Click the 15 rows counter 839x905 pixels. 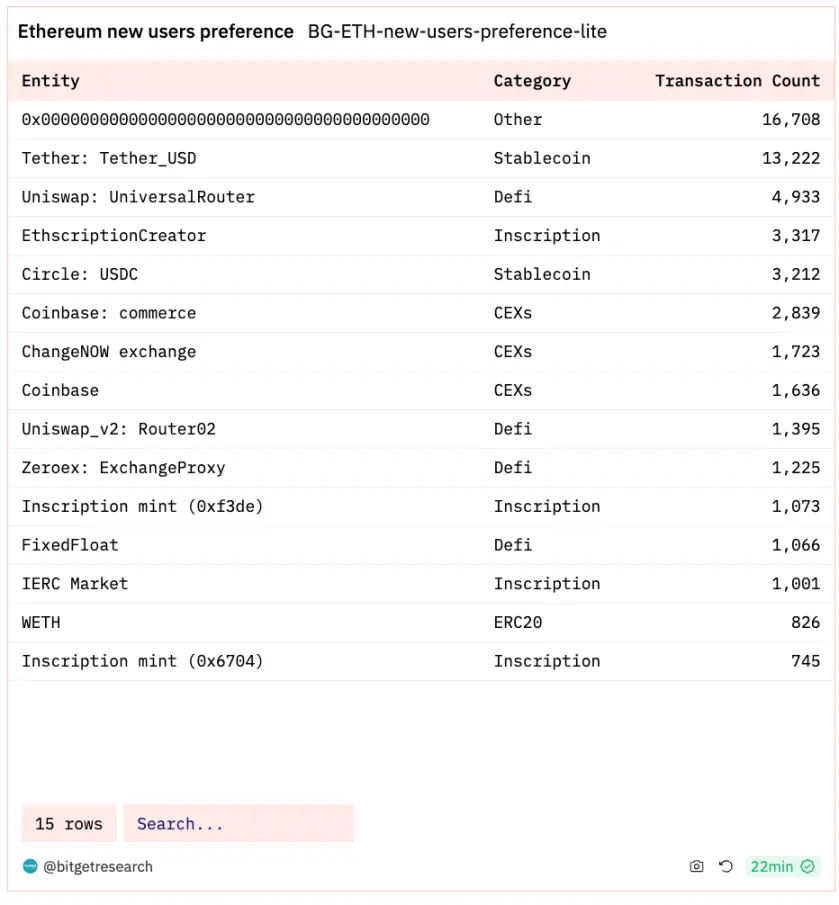69,824
